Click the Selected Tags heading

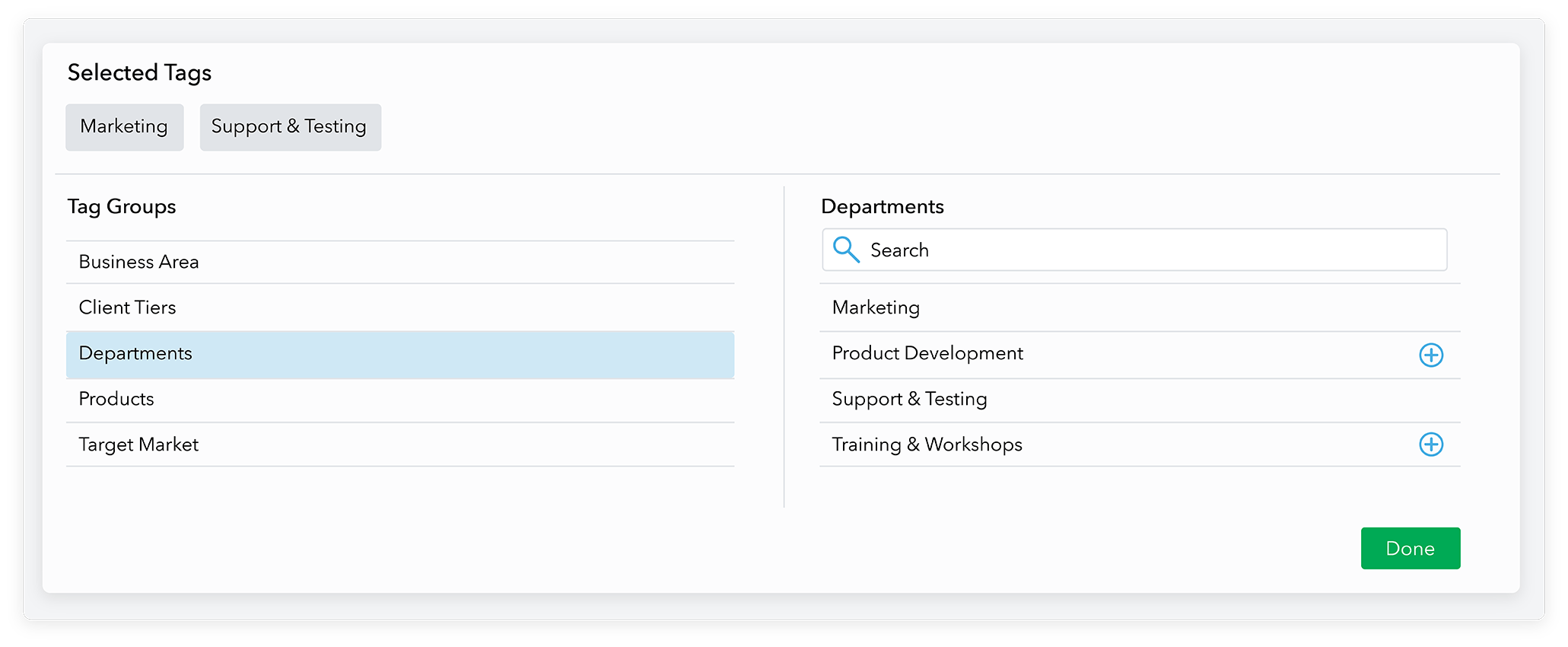coord(139,73)
